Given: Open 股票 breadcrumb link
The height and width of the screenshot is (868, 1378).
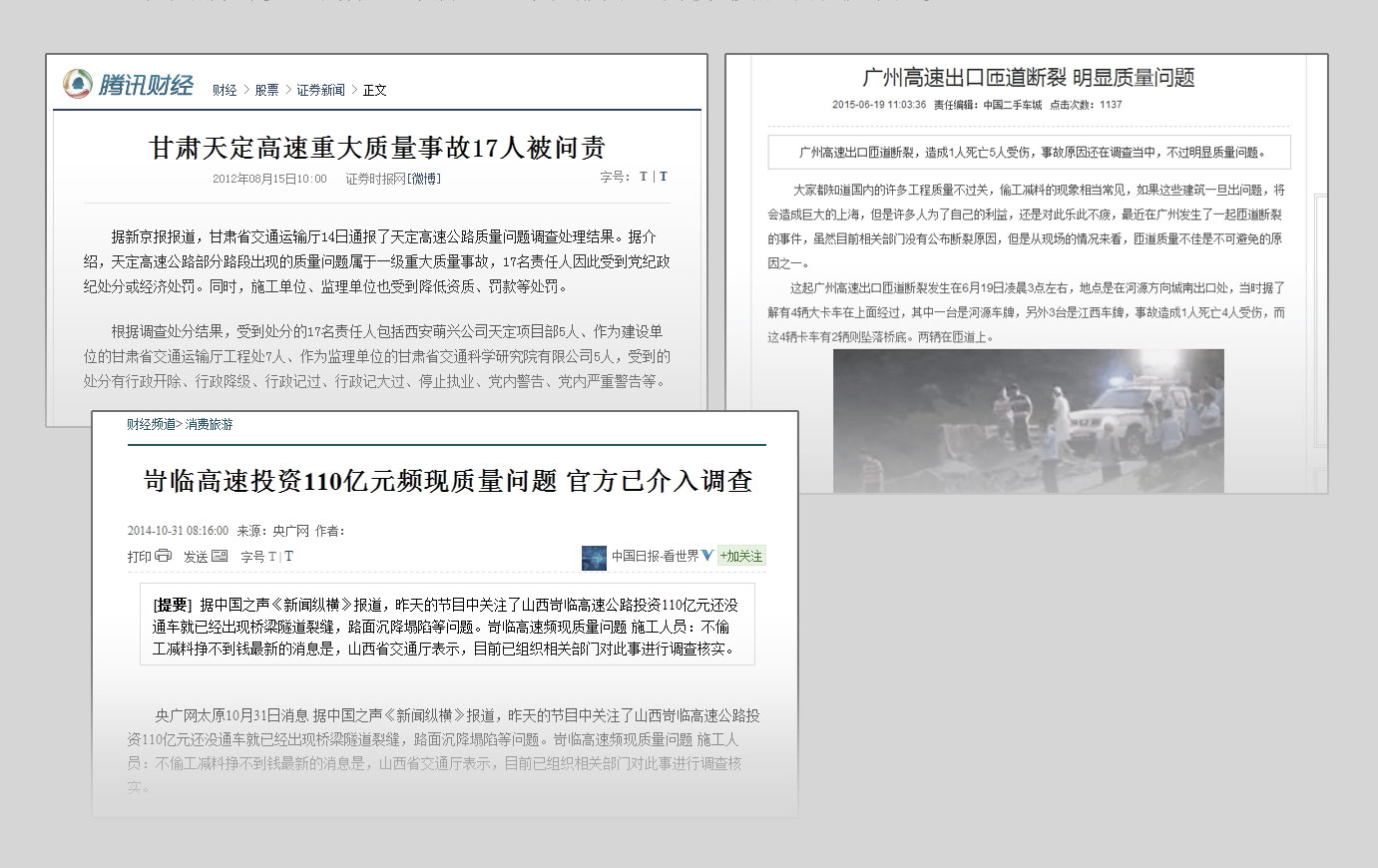Looking at the screenshot, I should click(266, 90).
